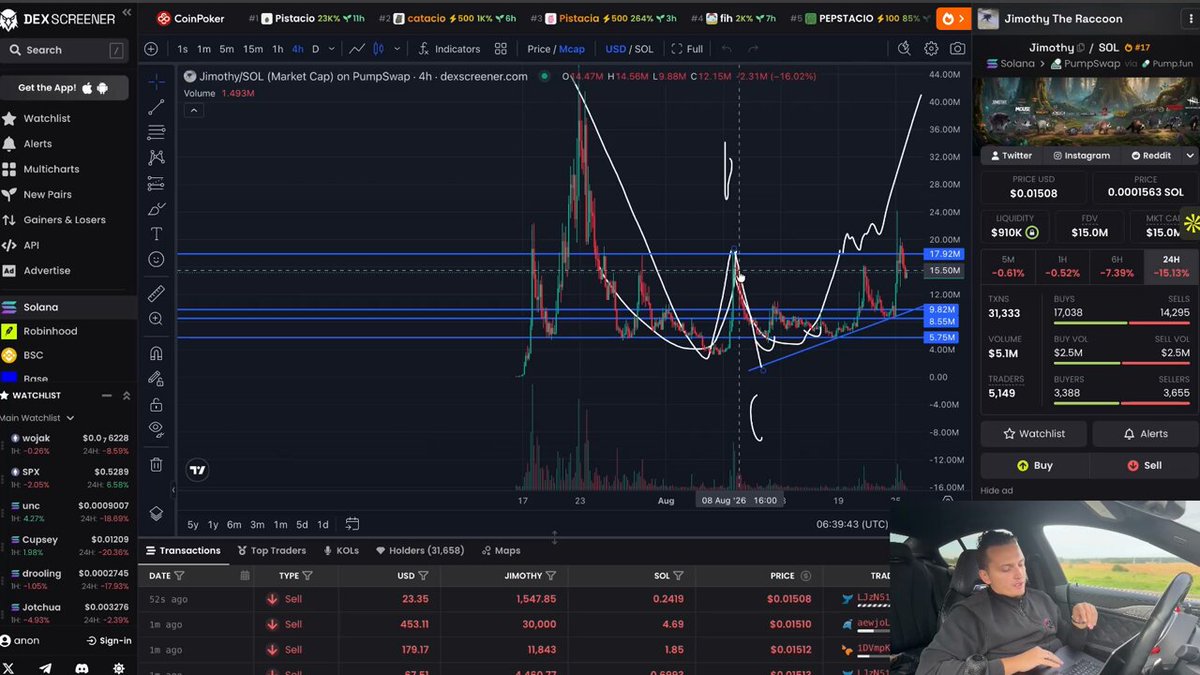The image size is (1200, 675).
Task: Switch chart between Price and Mcap
Action: point(556,49)
